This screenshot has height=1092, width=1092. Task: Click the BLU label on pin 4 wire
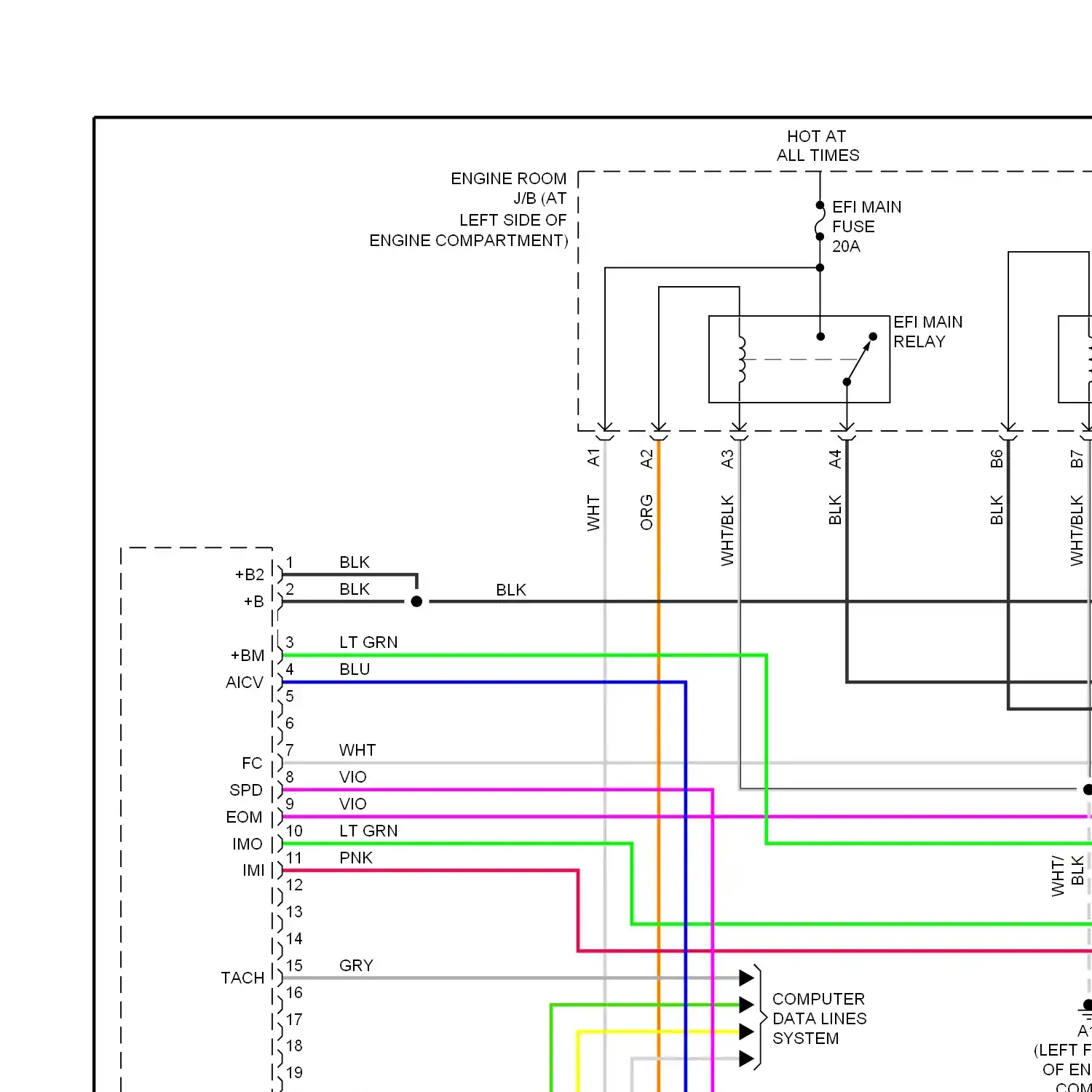tap(355, 669)
